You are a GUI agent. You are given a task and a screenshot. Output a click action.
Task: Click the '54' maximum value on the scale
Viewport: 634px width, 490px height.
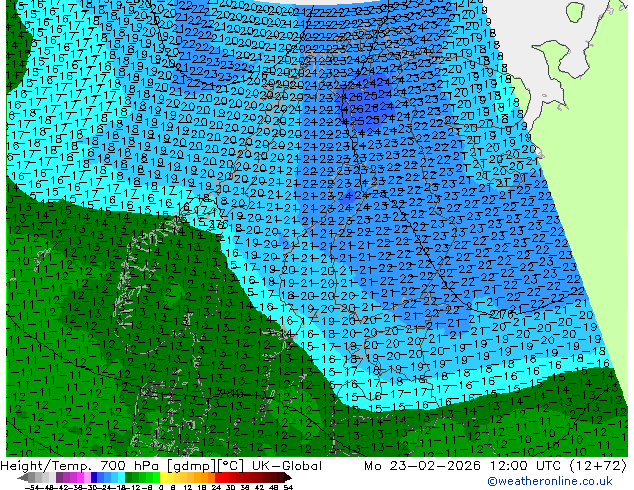(x=288, y=487)
